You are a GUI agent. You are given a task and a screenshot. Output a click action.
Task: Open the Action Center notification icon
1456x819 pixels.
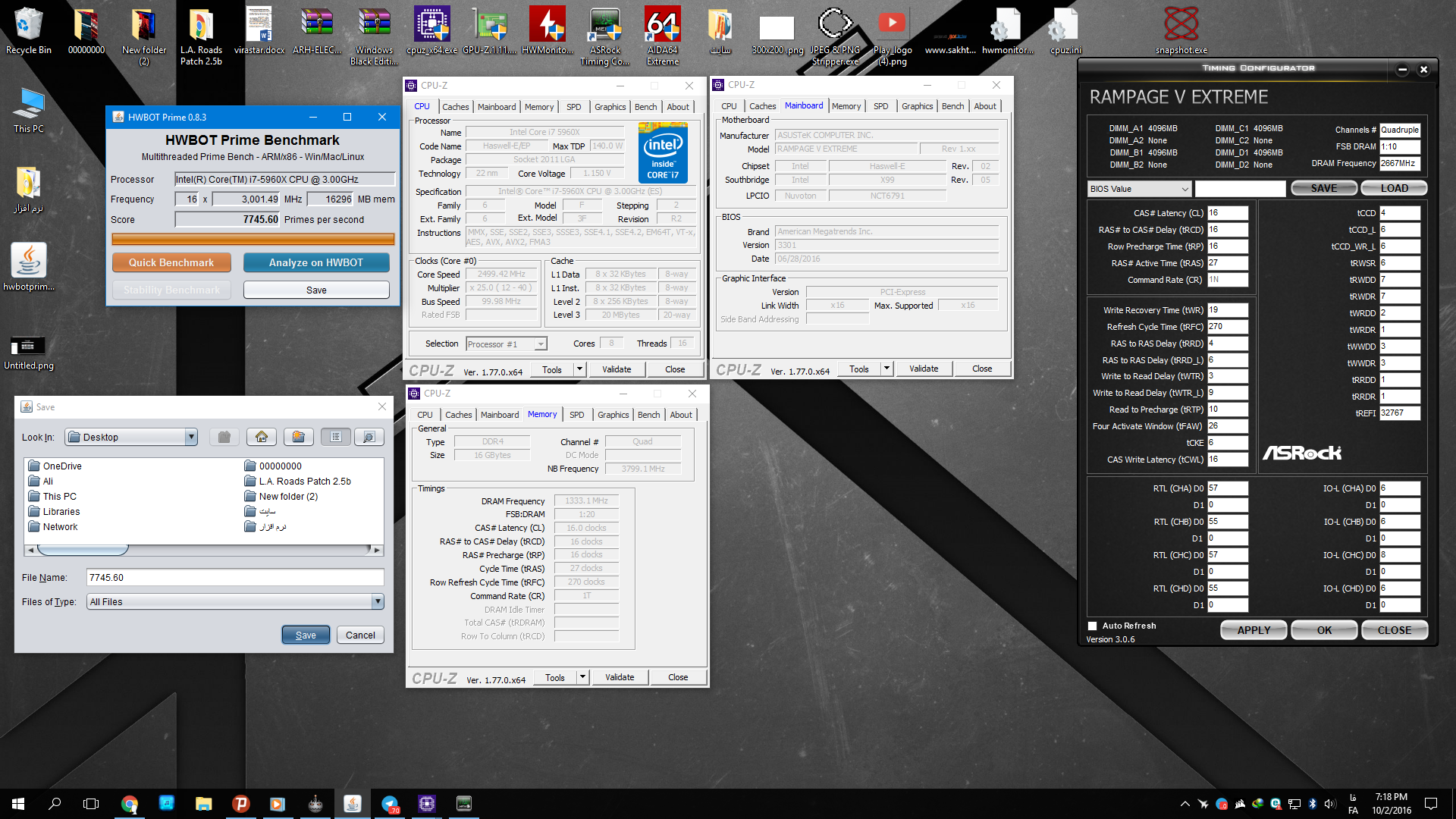(x=1431, y=804)
